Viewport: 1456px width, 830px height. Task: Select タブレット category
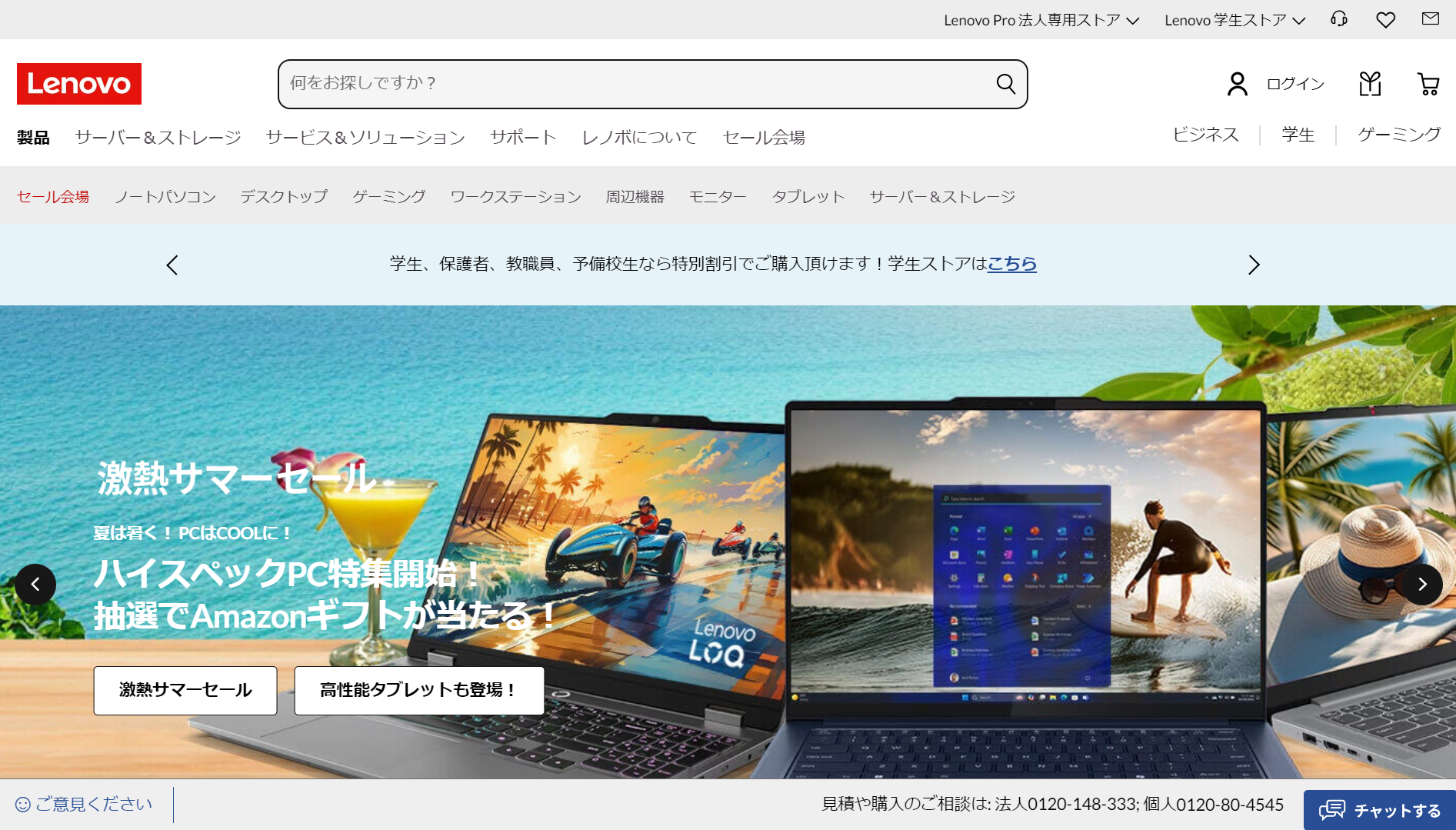[808, 197]
